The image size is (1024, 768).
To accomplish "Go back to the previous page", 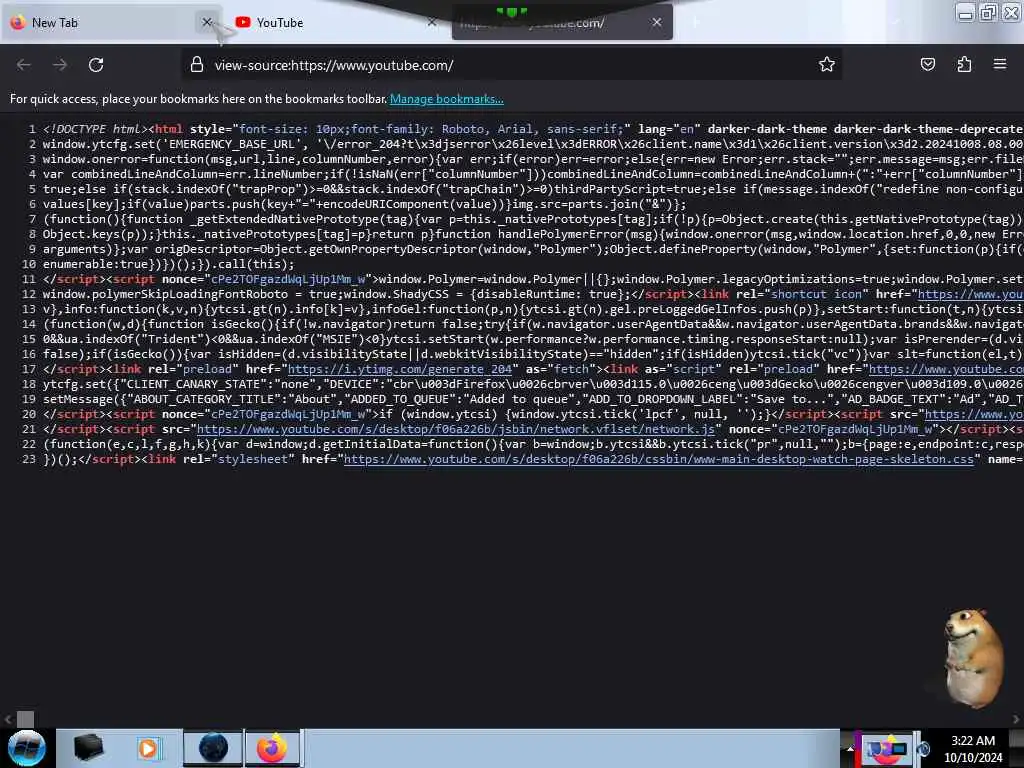I will (x=24, y=65).
